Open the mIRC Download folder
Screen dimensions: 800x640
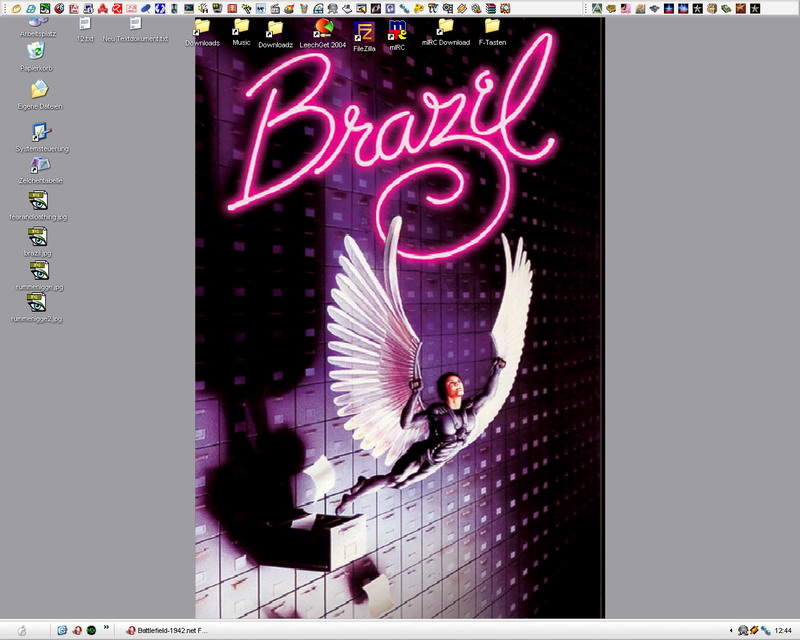tap(446, 32)
